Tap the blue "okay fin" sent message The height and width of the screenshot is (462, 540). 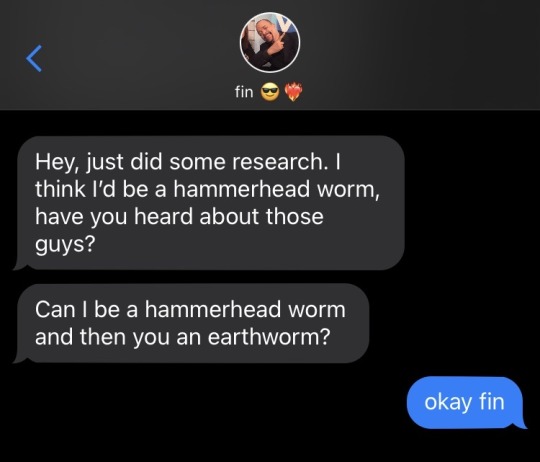coord(467,402)
